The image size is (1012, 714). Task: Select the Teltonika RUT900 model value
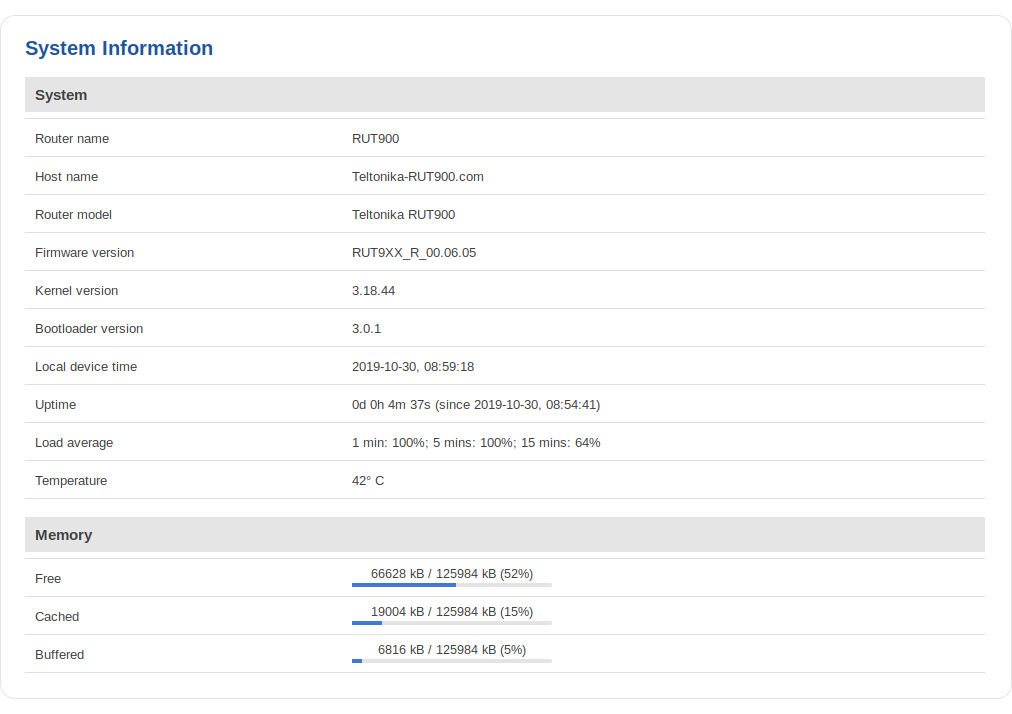point(403,215)
